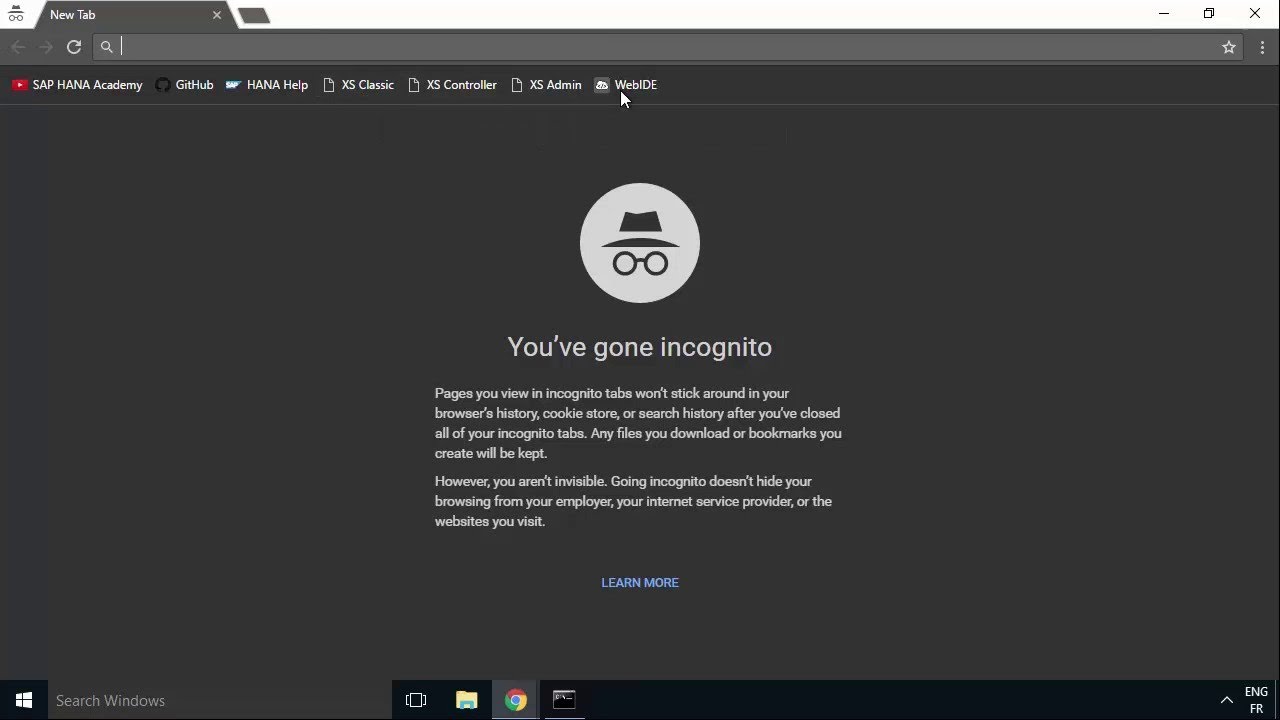Click the large incognito hat logo

640,243
